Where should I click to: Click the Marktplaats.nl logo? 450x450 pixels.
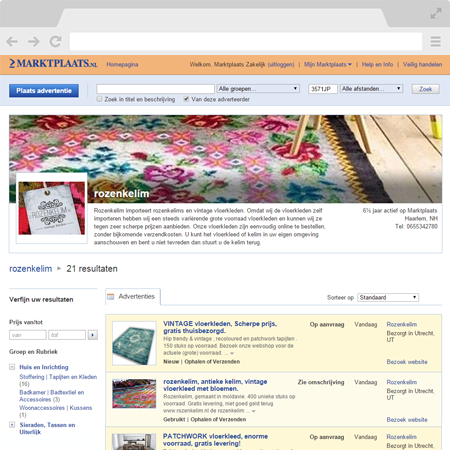[53, 63]
